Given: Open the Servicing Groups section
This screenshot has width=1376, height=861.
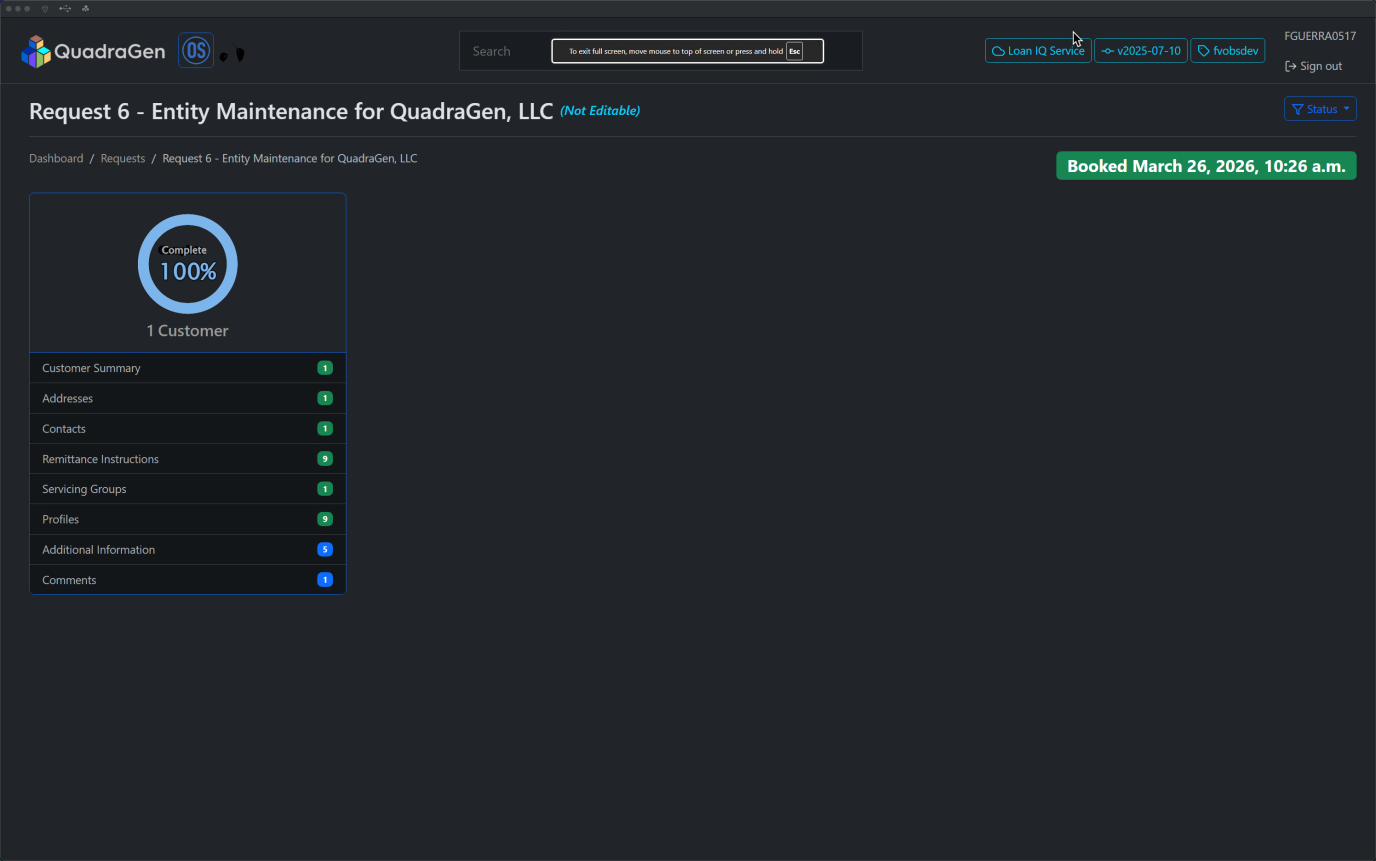Looking at the screenshot, I should 188,489.
